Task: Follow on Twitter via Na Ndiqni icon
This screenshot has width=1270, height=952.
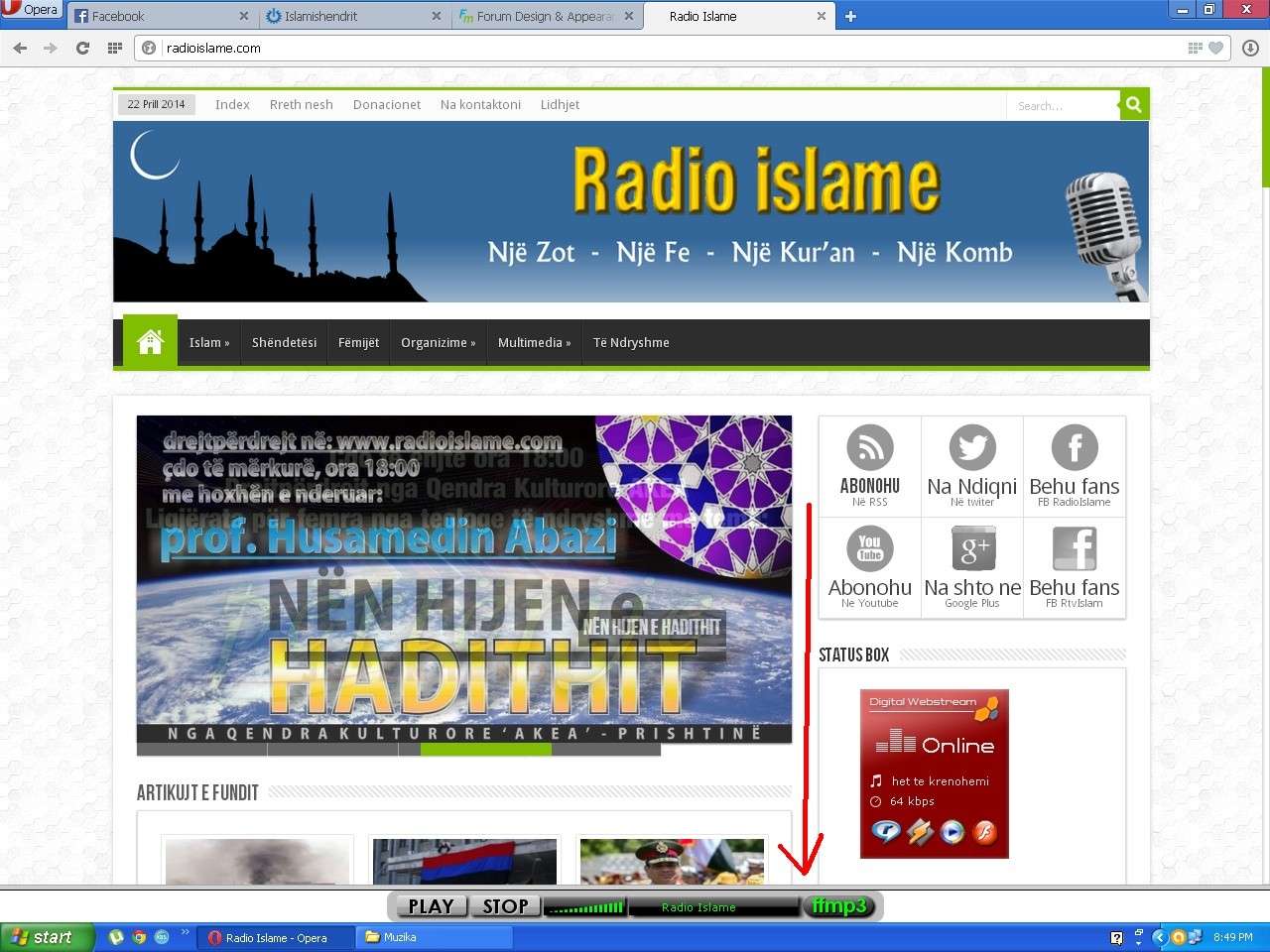Action: tap(972, 448)
